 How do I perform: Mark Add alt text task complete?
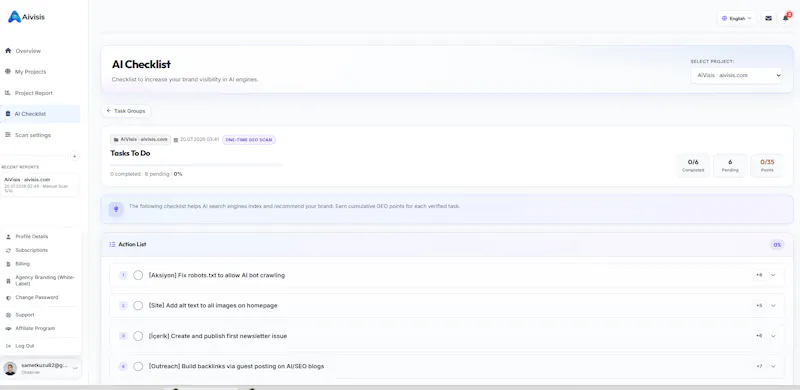point(138,306)
